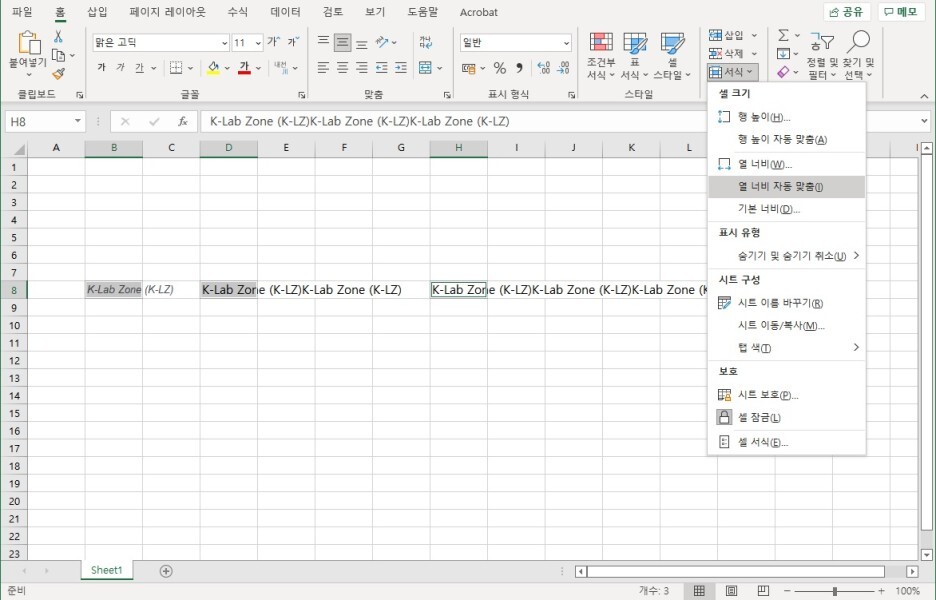The image size is (936, 600).
Task: Click the Cut scissors icon
Action: pos(58,36)
